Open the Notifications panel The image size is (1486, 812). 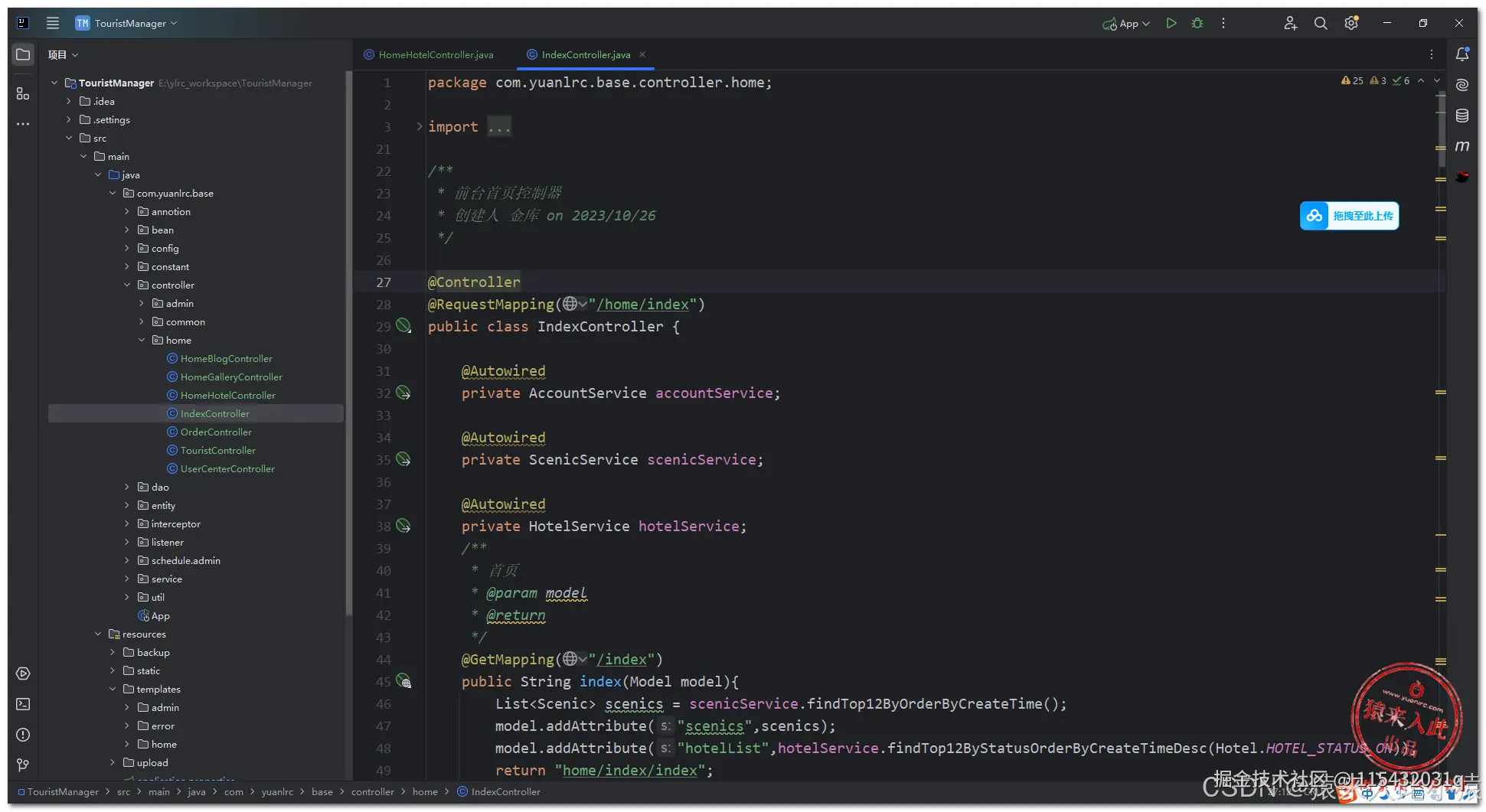coord(1462,54)
